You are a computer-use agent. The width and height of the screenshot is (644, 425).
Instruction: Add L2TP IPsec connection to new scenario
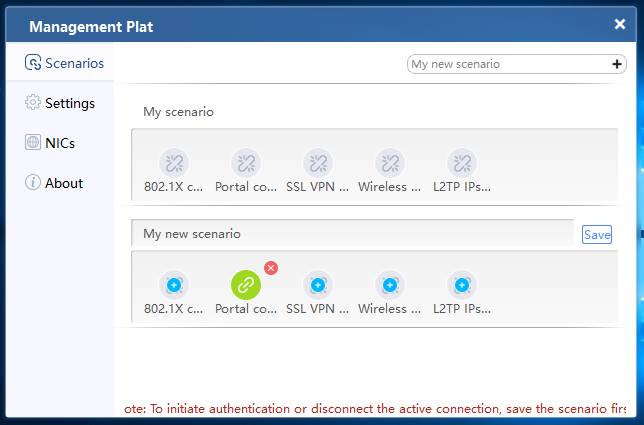[462, 285]
